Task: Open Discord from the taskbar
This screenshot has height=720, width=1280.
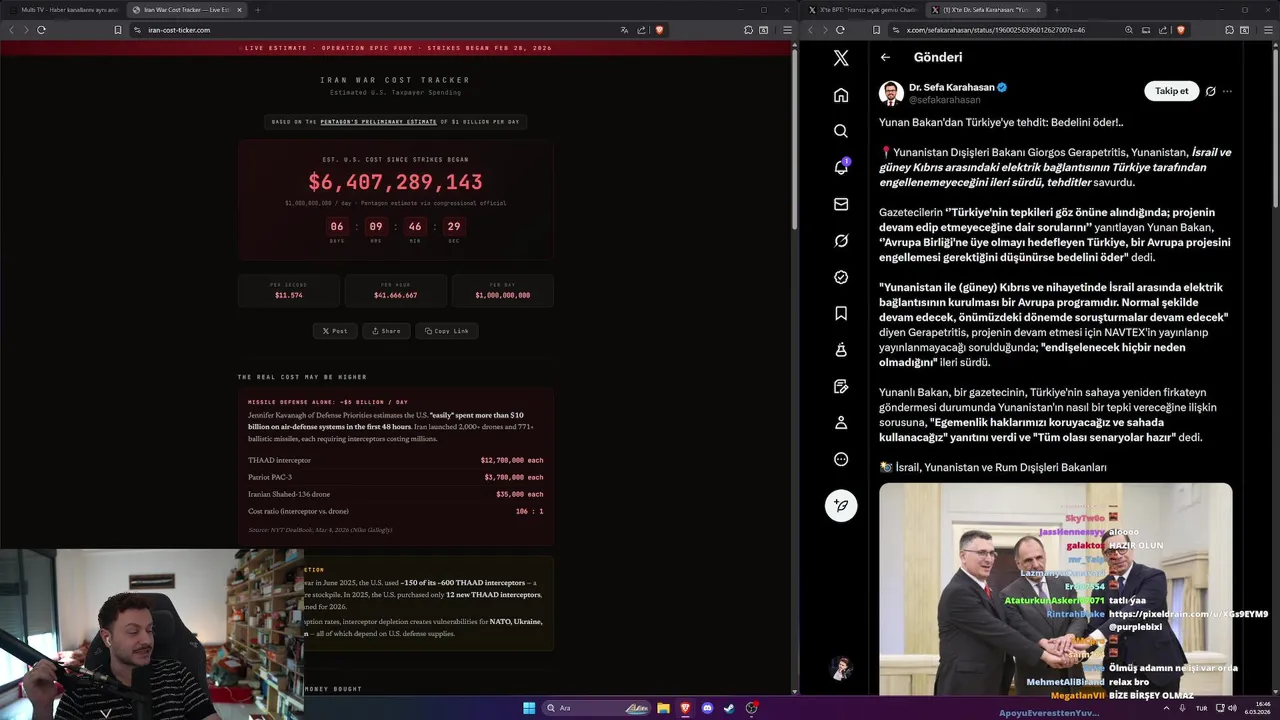Action: (x=707, y=708)
